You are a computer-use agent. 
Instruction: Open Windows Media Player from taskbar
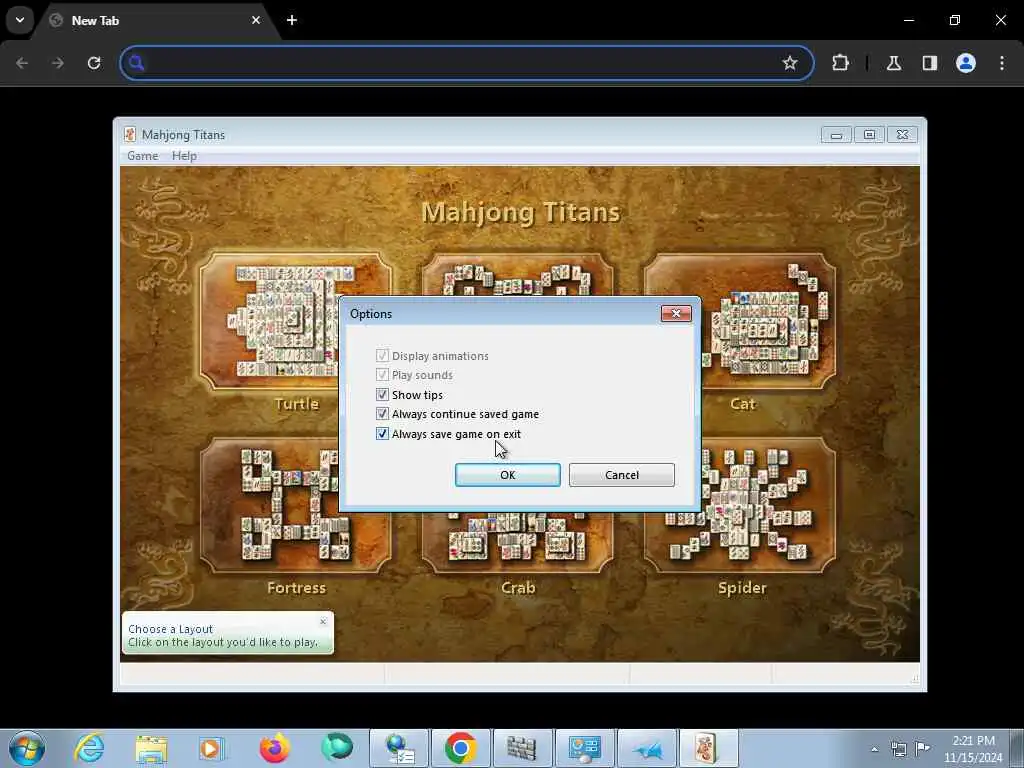[x=212, y=748]
